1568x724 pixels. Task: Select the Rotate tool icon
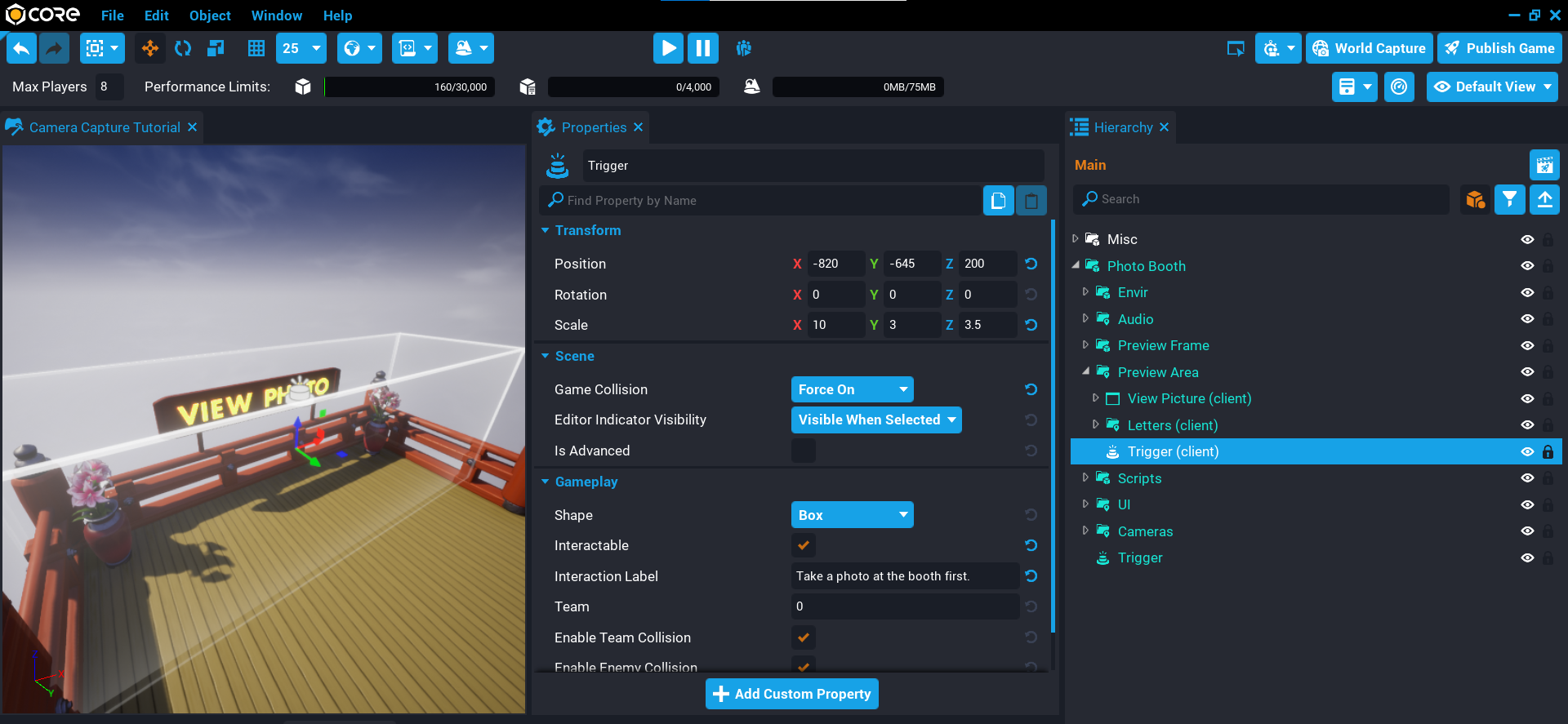click(x=183, y=48)
